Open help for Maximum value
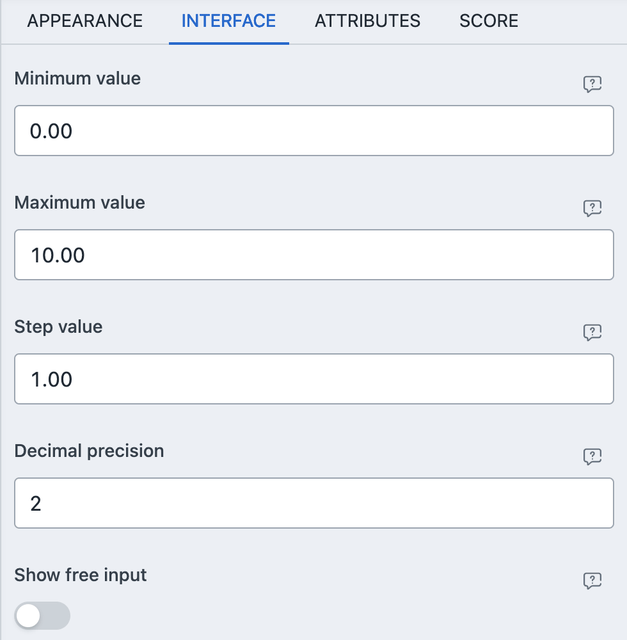Image resolution: width=627 pixels, height=640 pixels. point(592,208)
